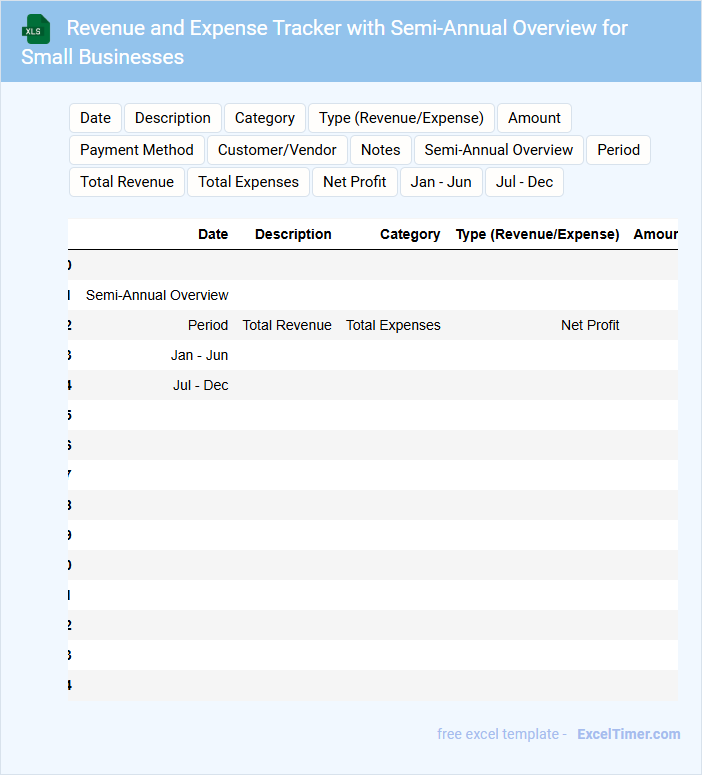This screenshot has width=702, height=775.
Task: Click the Jul - Dec tag
Action: tap(524, 182)
